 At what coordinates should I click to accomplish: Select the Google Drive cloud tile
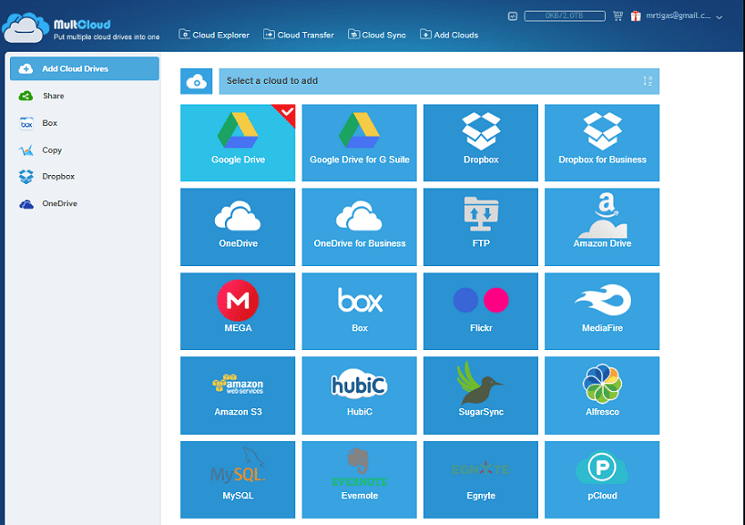point(238,143)
